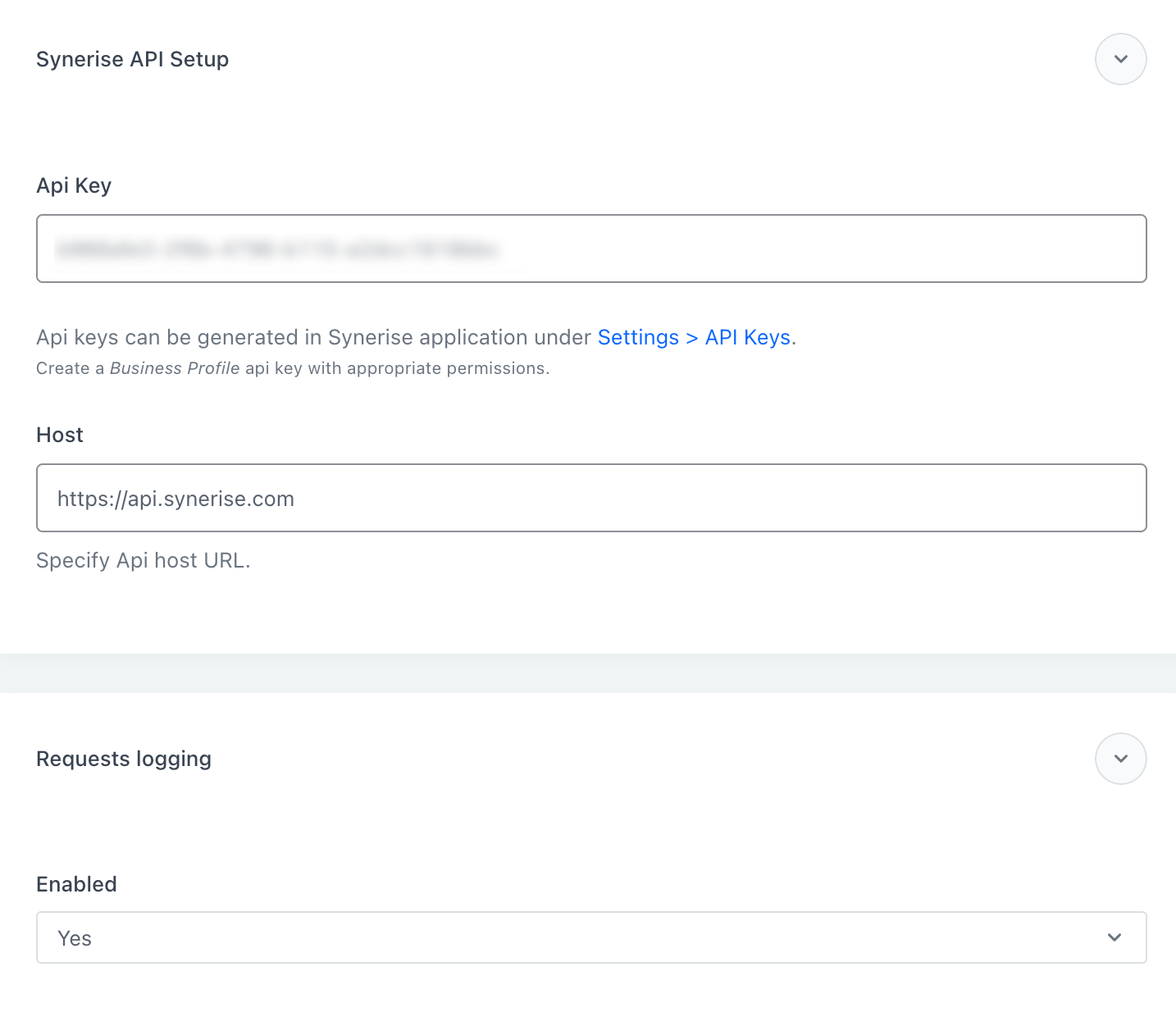This screenshot has height=1017, width=1176.
Task: Click the Enabled label
Action: pyautogui.click(x=75, y=884)
